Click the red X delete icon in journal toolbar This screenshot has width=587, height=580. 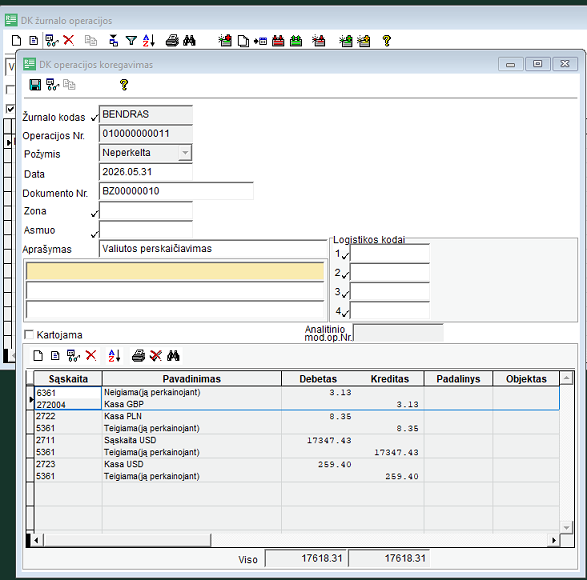(69, 40)
